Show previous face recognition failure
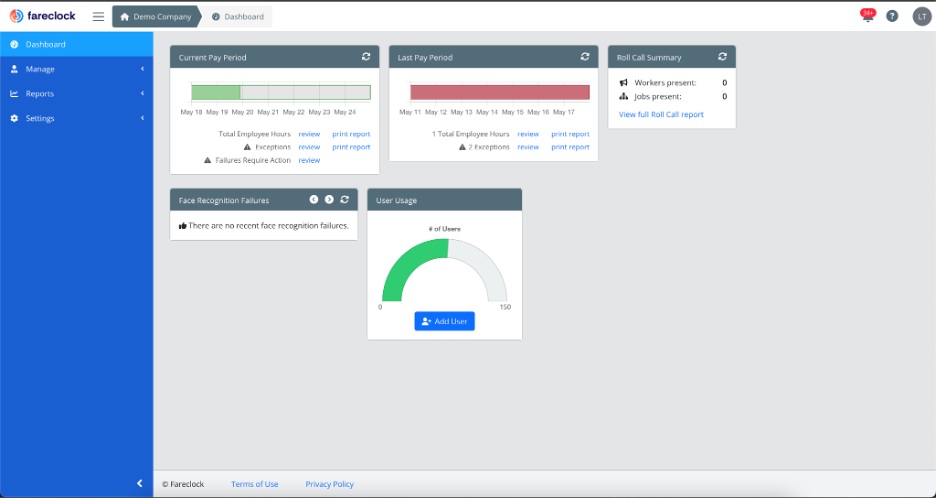The width and height of the screenshot is (936, 498). (x=314, y=199)
